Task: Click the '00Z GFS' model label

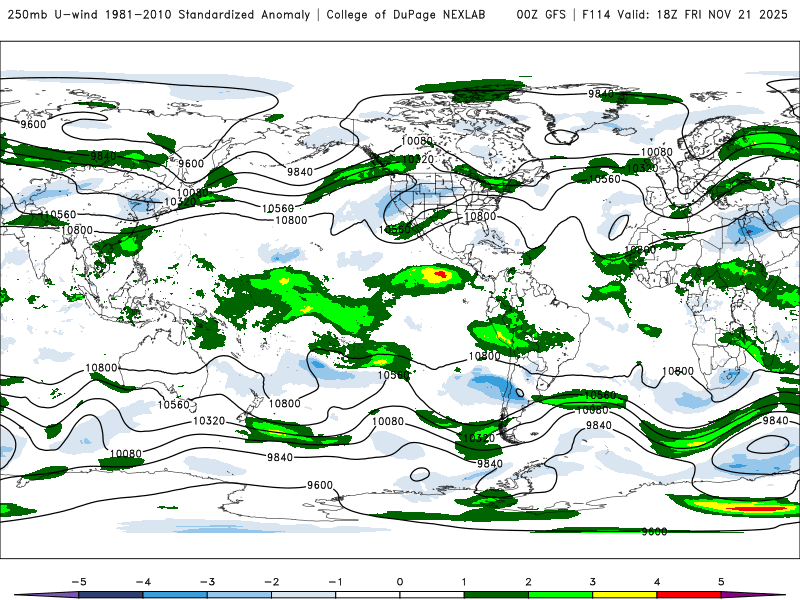Action: pos(541,14)
